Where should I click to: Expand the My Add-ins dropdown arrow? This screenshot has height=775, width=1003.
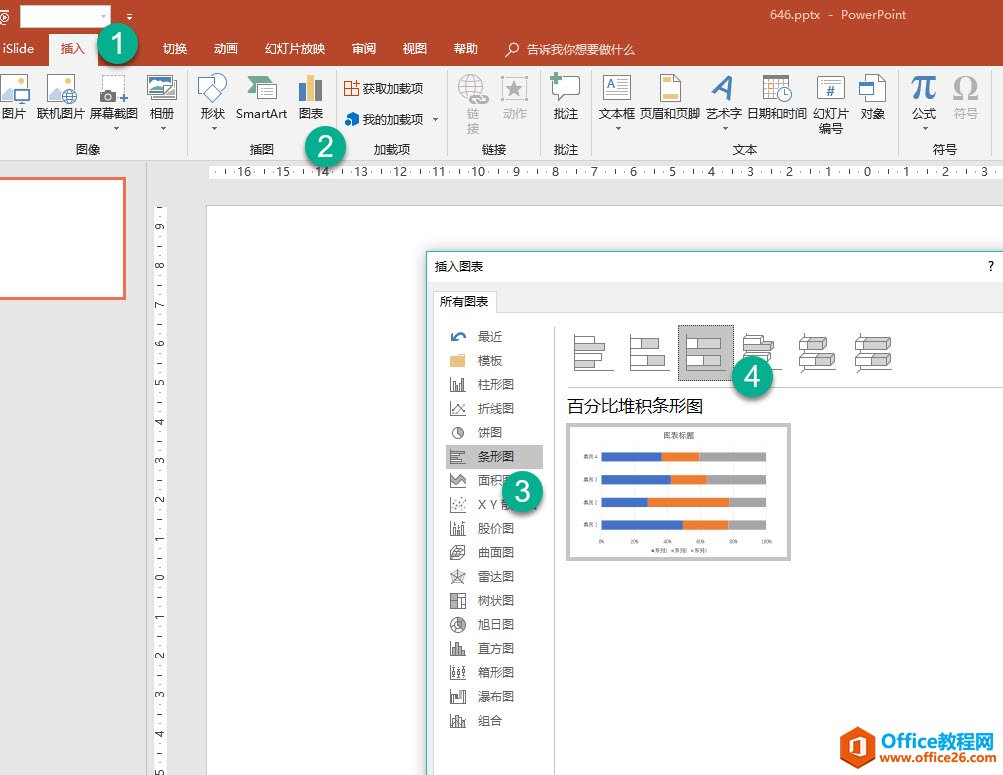click(x=436, y=120)
